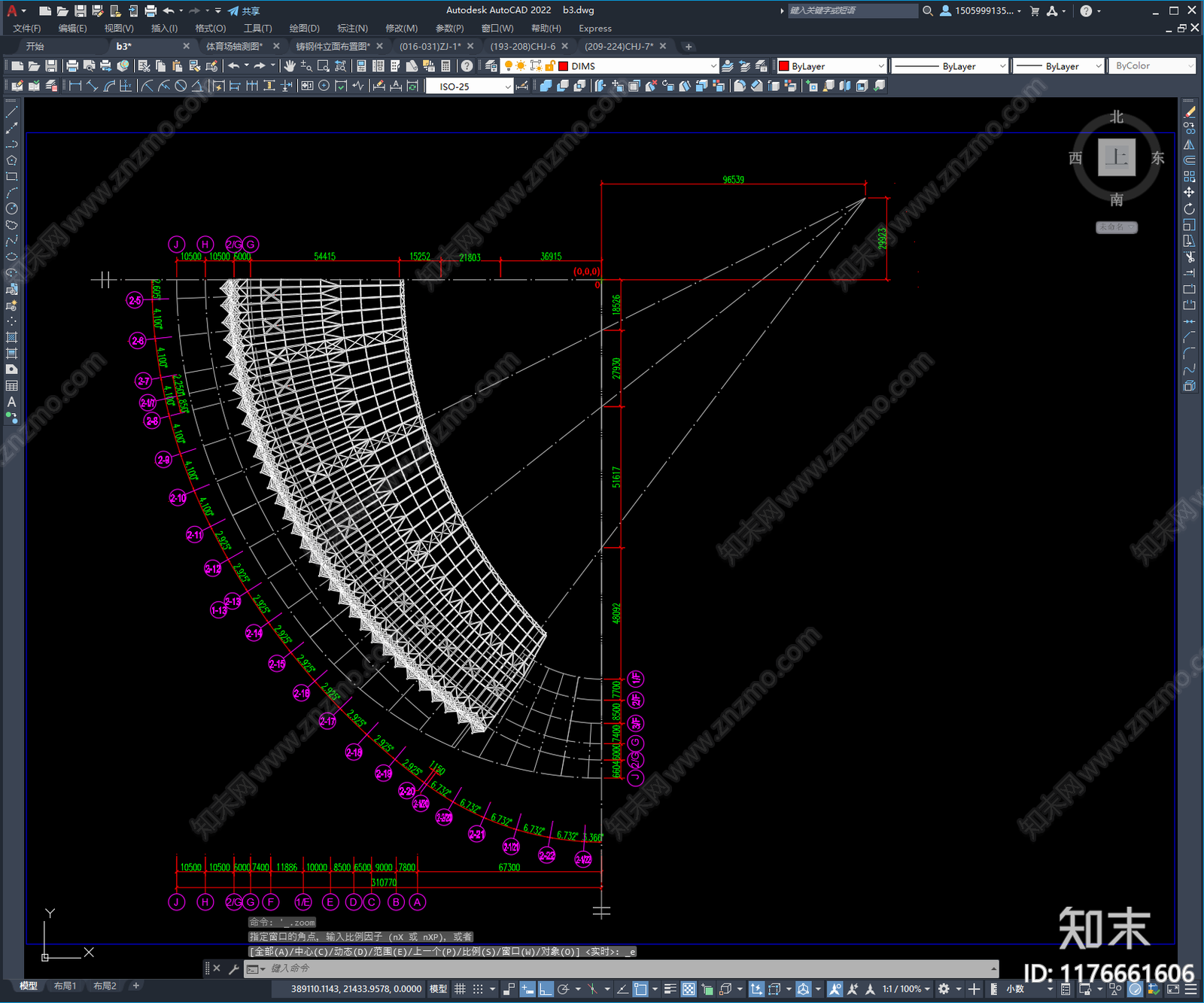Switch to the 体育场轴测图 drawing tab
Image resolution: width=1204 pixels, height=1003 pixels.
point(234,46)
